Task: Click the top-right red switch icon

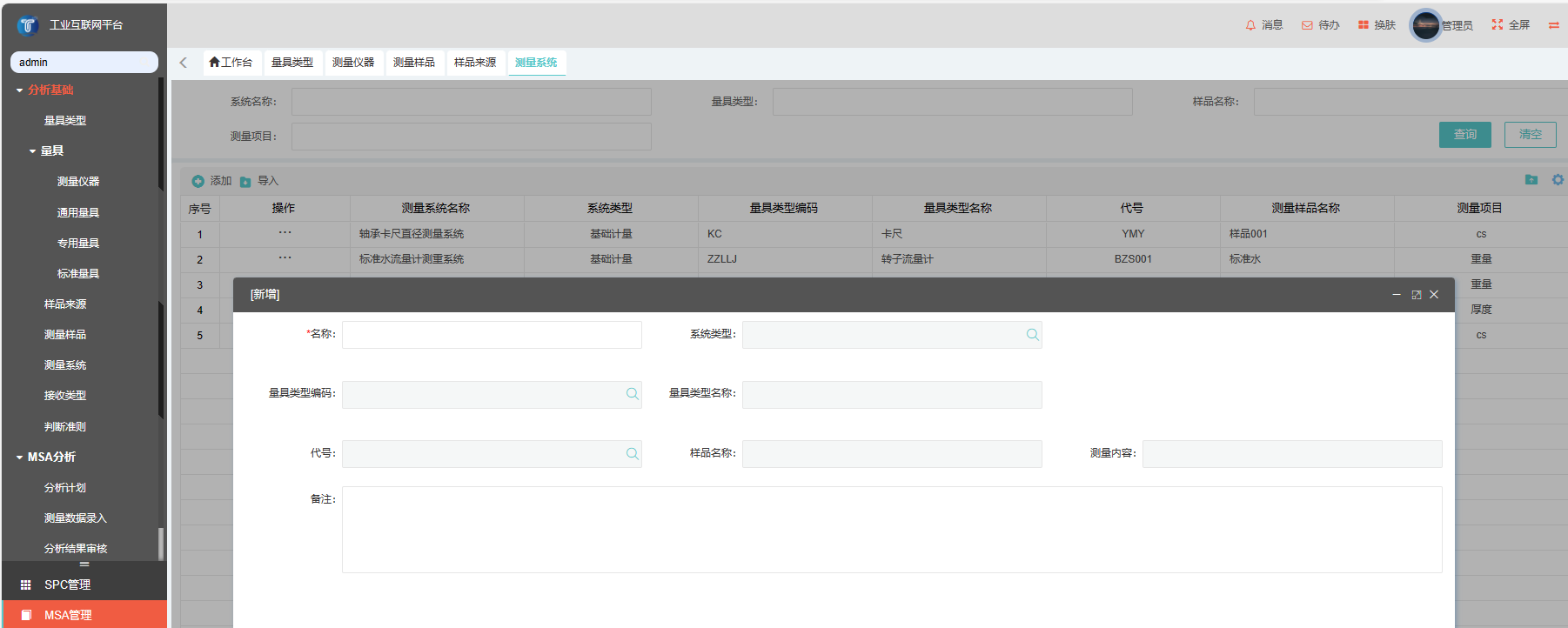Action: [1553, 25]
